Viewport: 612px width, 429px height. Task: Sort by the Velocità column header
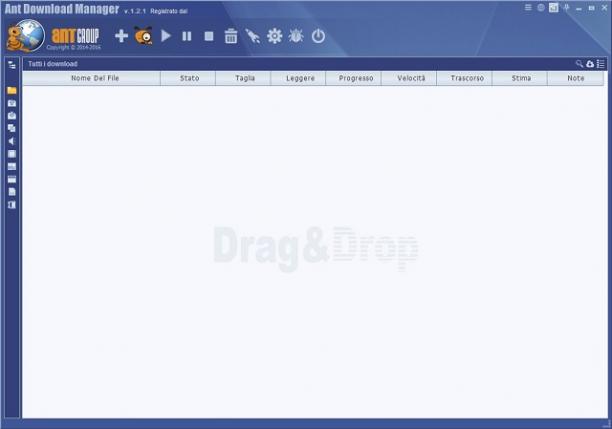[x=409, y=78]
